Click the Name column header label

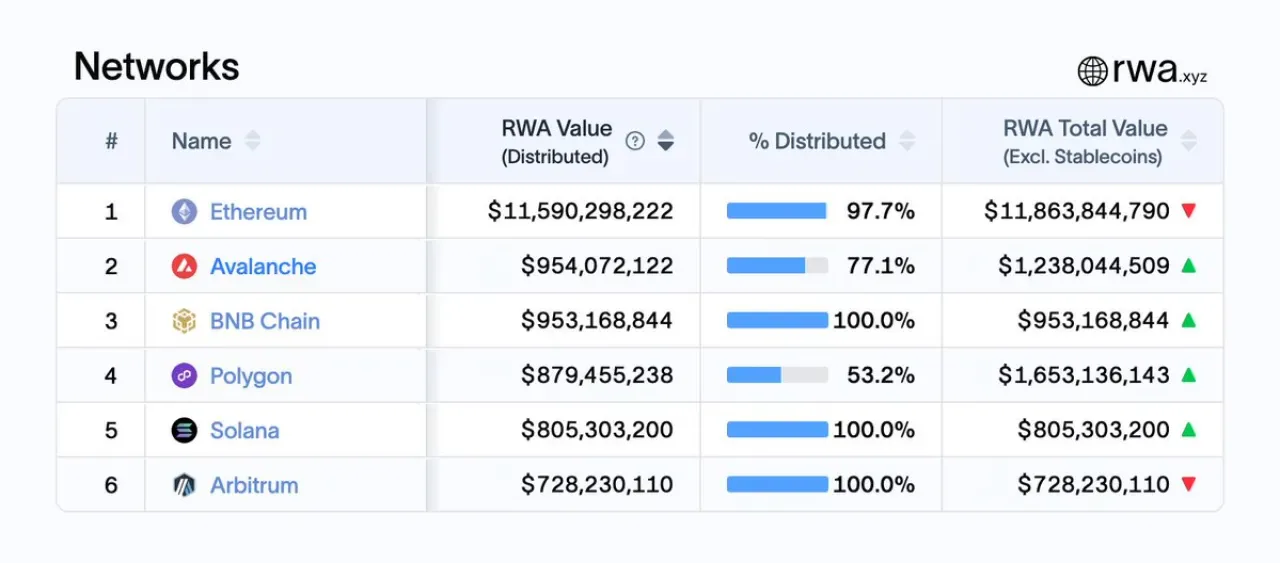click(201, 141)
